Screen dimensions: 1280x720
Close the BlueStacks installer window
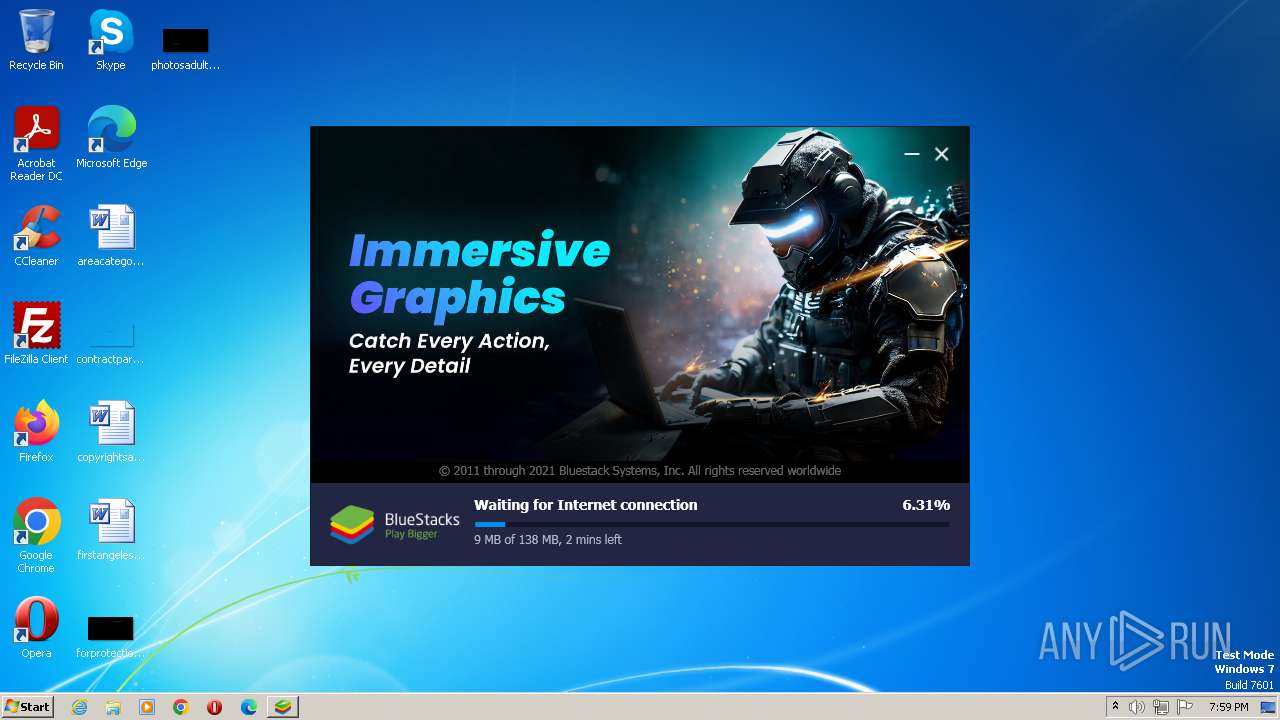point(941,154)
